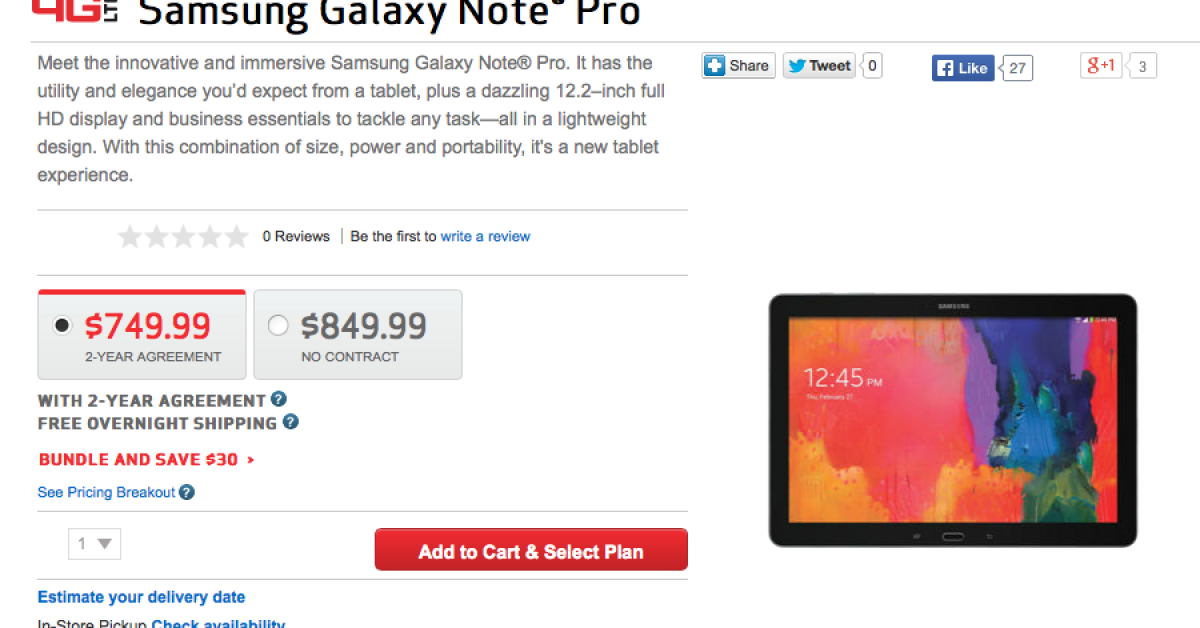This screenshot has height=628, width=1200.
Task: Click Estimate your delivery date link
Action: [141, 597]
